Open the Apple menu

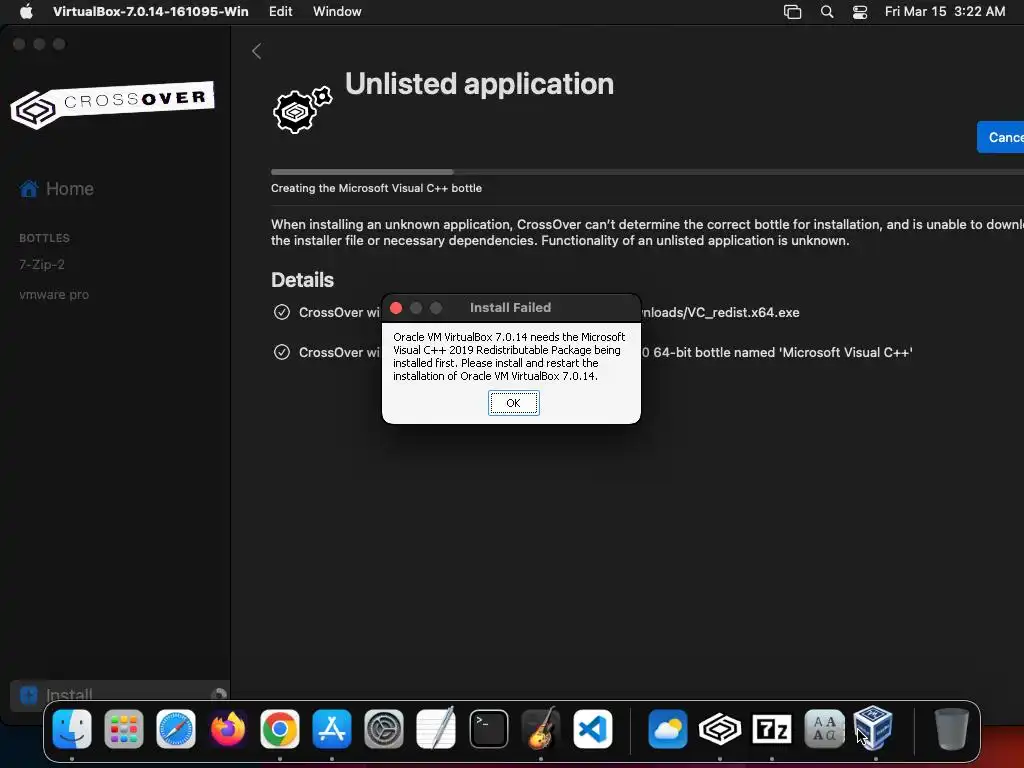pyautogui.click(x=26, y=11)
